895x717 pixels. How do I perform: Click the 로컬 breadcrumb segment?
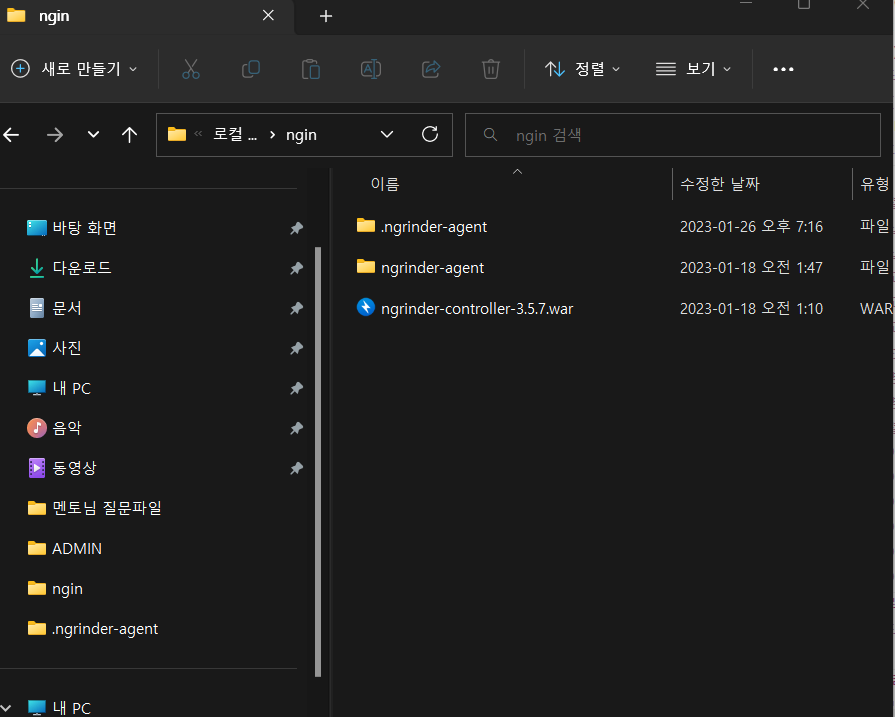point(235,135)
